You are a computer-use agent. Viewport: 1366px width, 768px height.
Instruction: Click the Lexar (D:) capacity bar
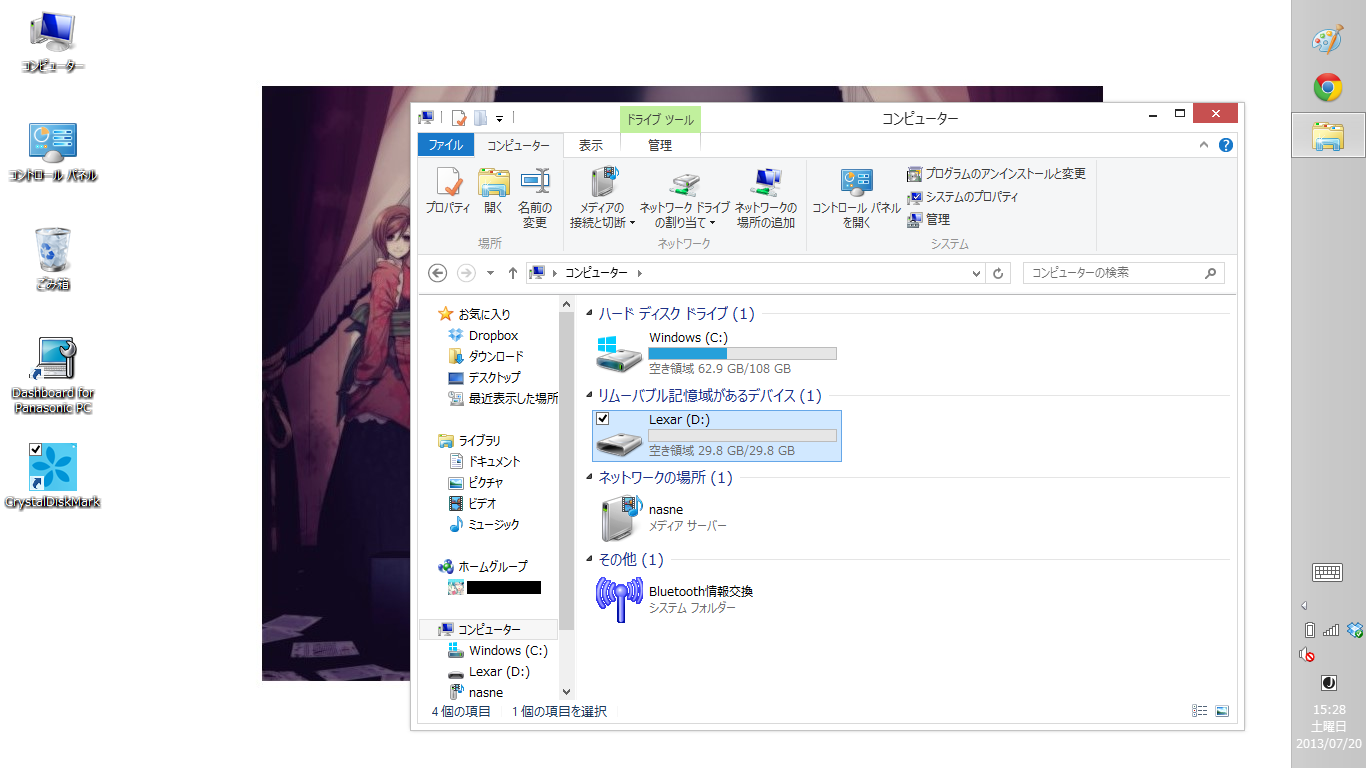(742, 435)
